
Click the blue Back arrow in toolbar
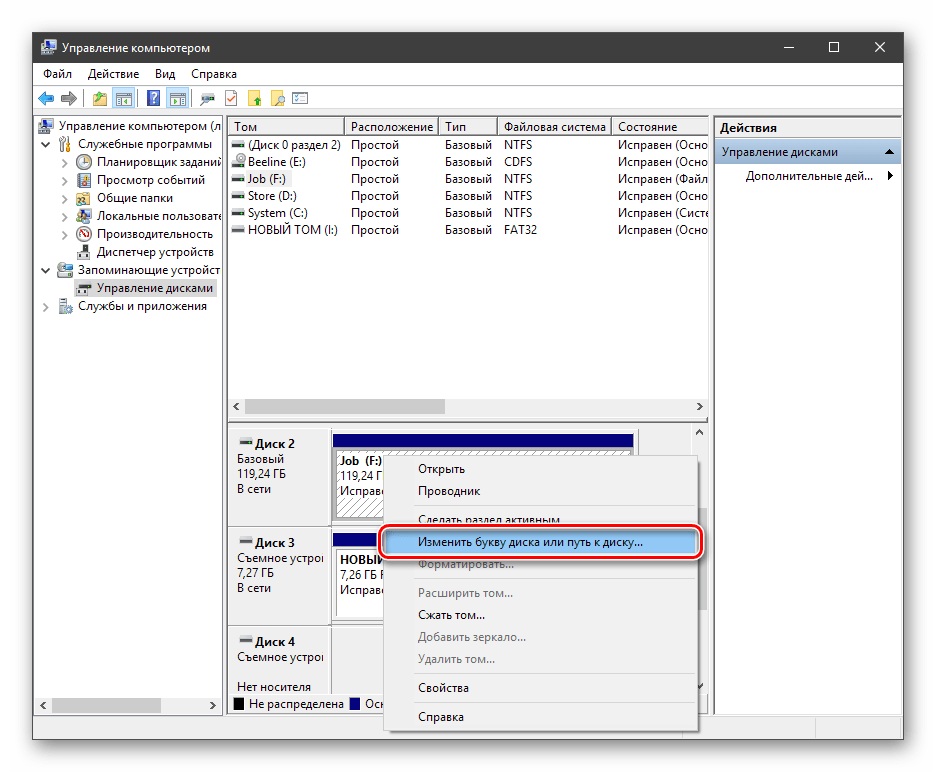[x=46, y=99]
